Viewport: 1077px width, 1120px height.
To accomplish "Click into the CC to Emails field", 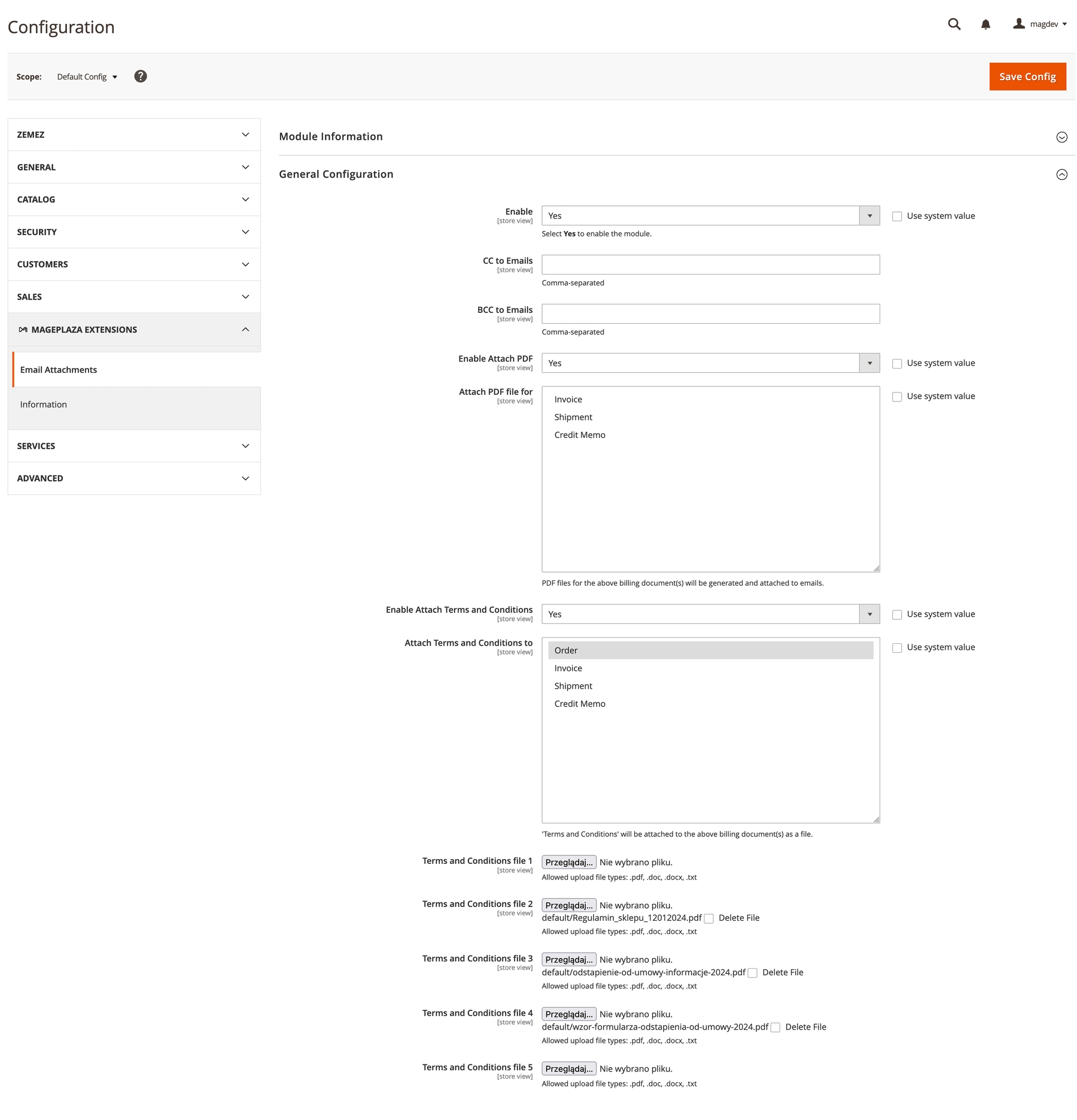I will pos(710,264).
